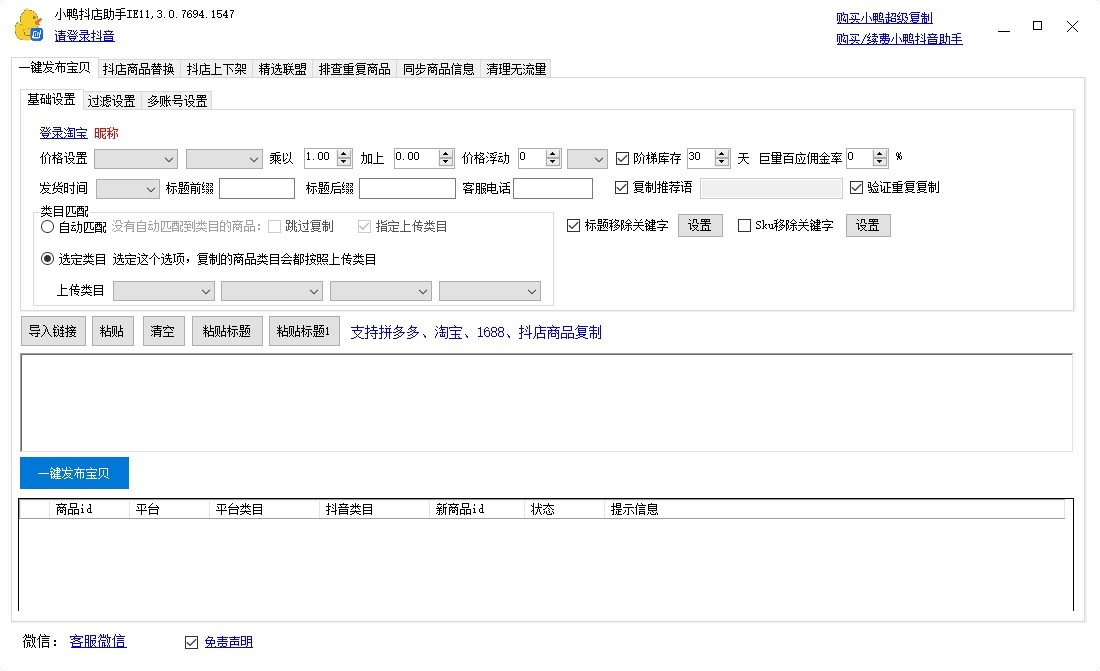Click the 清空 button
Screen dimensions: 1100x671
[x=163, y=331]
